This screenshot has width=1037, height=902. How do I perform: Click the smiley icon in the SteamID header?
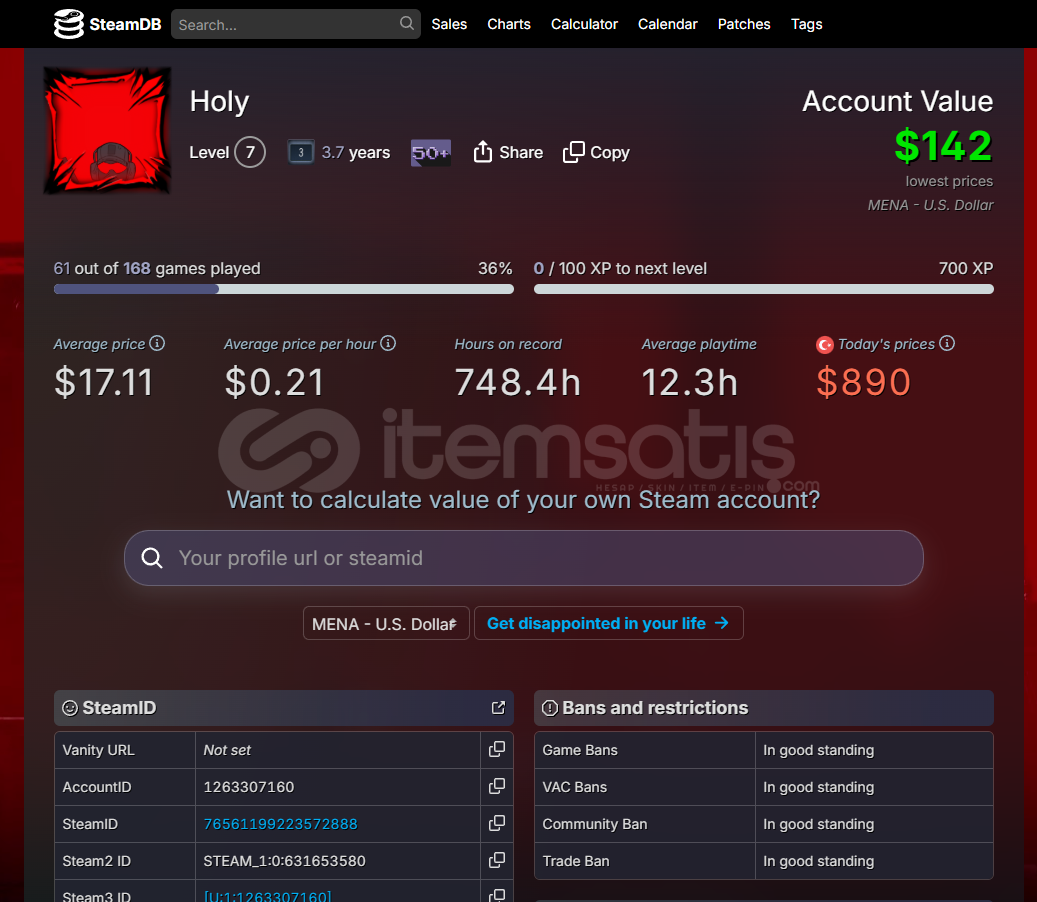pyautogui.click(x=70, y=708)
